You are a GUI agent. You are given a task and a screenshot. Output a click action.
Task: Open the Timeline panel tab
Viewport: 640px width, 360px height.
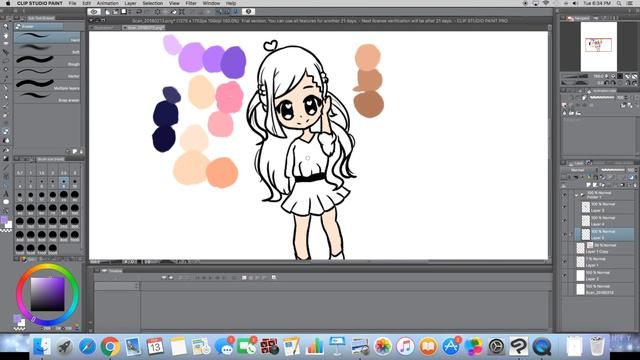click(x=113, y=271)
